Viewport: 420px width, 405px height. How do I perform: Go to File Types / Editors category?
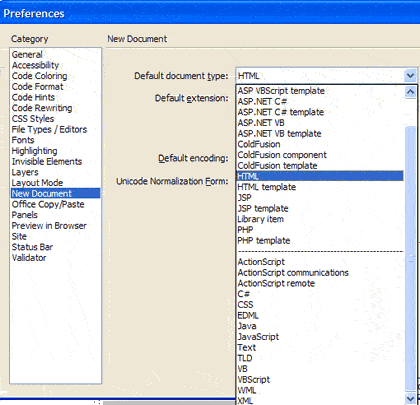(x=49, y=129)
